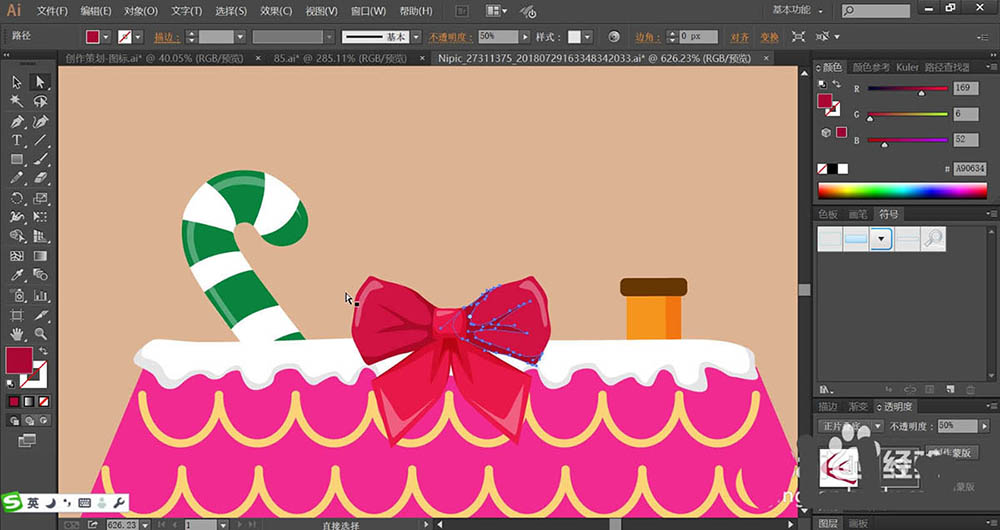This screenshot has height=530, width=1000.
Task: Click the 对齐 align link
Action: pos(739,37)
